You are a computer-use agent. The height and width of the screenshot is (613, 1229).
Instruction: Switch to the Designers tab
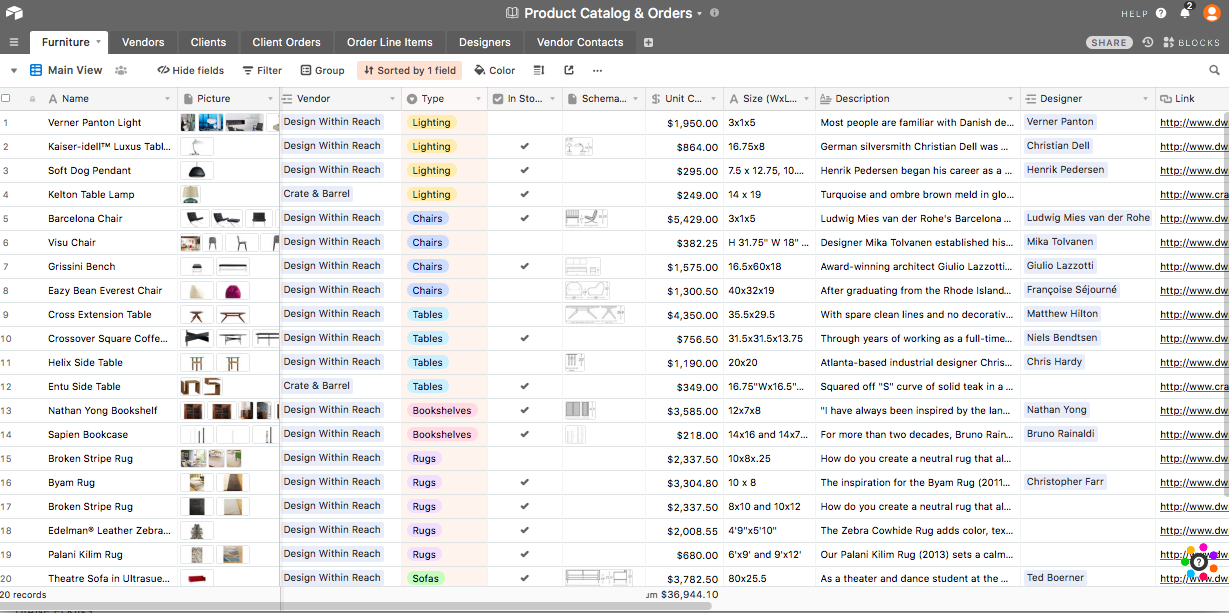pos(484,42)
